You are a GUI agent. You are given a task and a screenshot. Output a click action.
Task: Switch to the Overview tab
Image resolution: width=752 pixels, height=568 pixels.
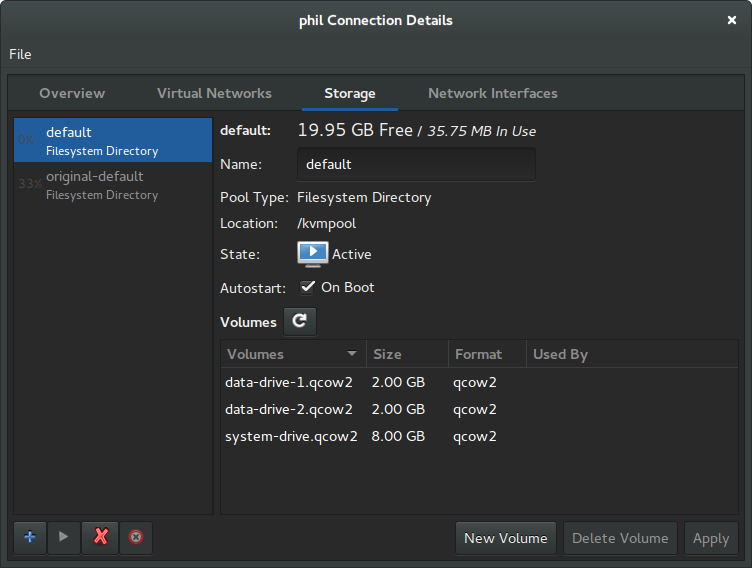click(x=72, y=93)
